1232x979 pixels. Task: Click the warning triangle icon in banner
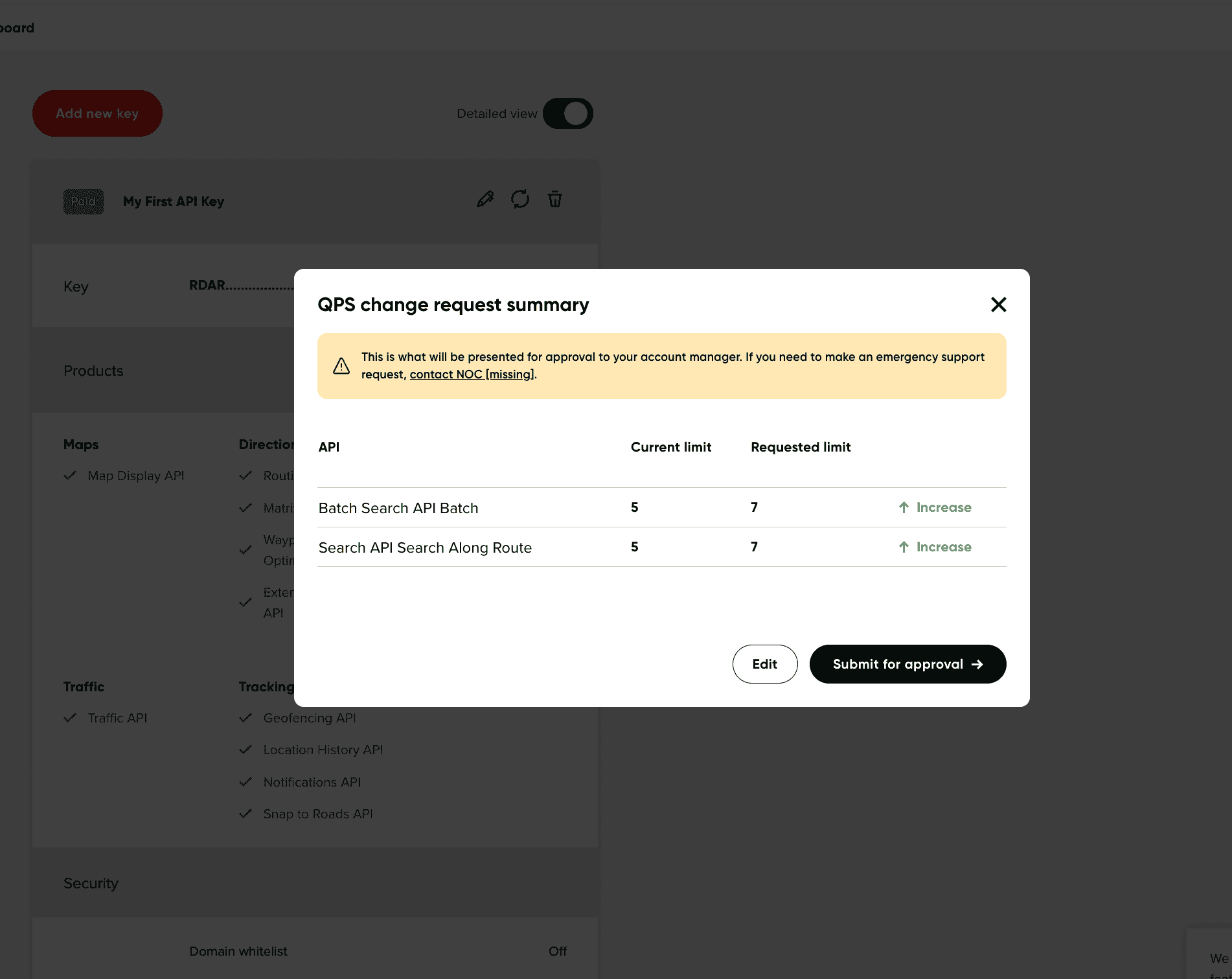341,366
